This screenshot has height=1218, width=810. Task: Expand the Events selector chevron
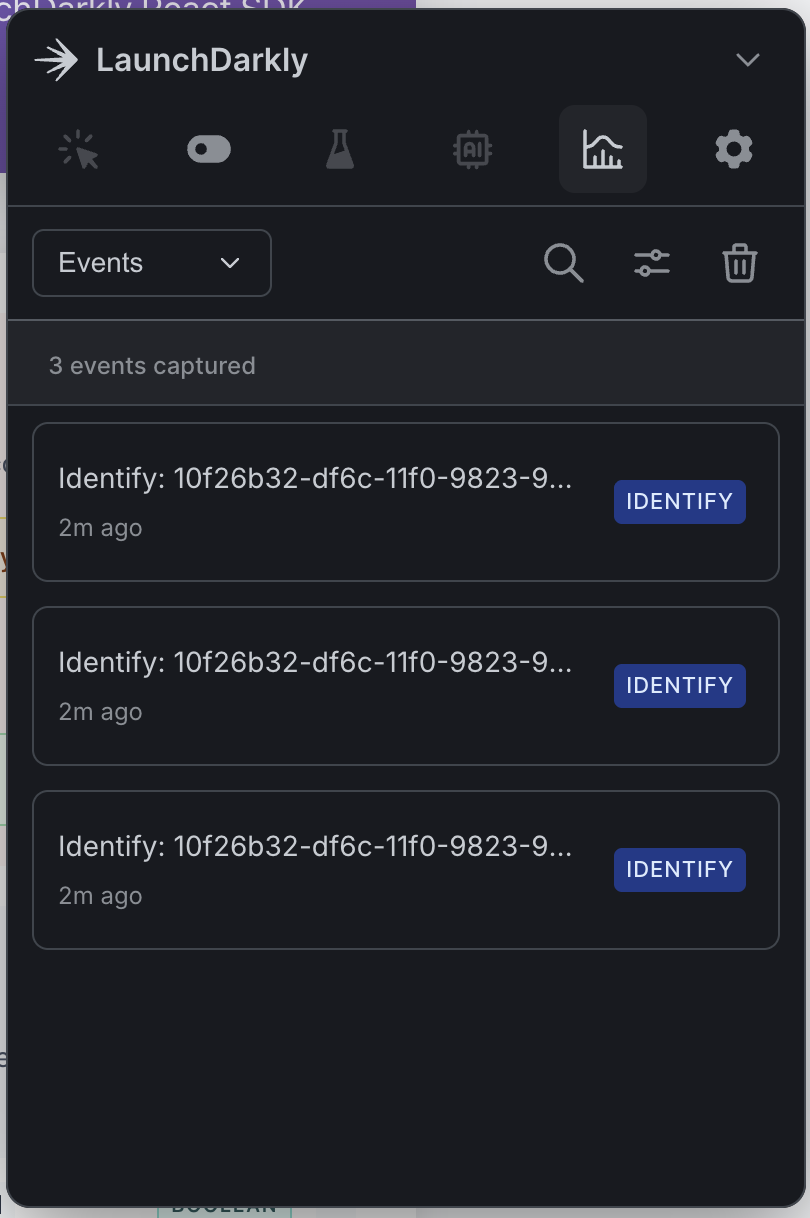[230, 264]
